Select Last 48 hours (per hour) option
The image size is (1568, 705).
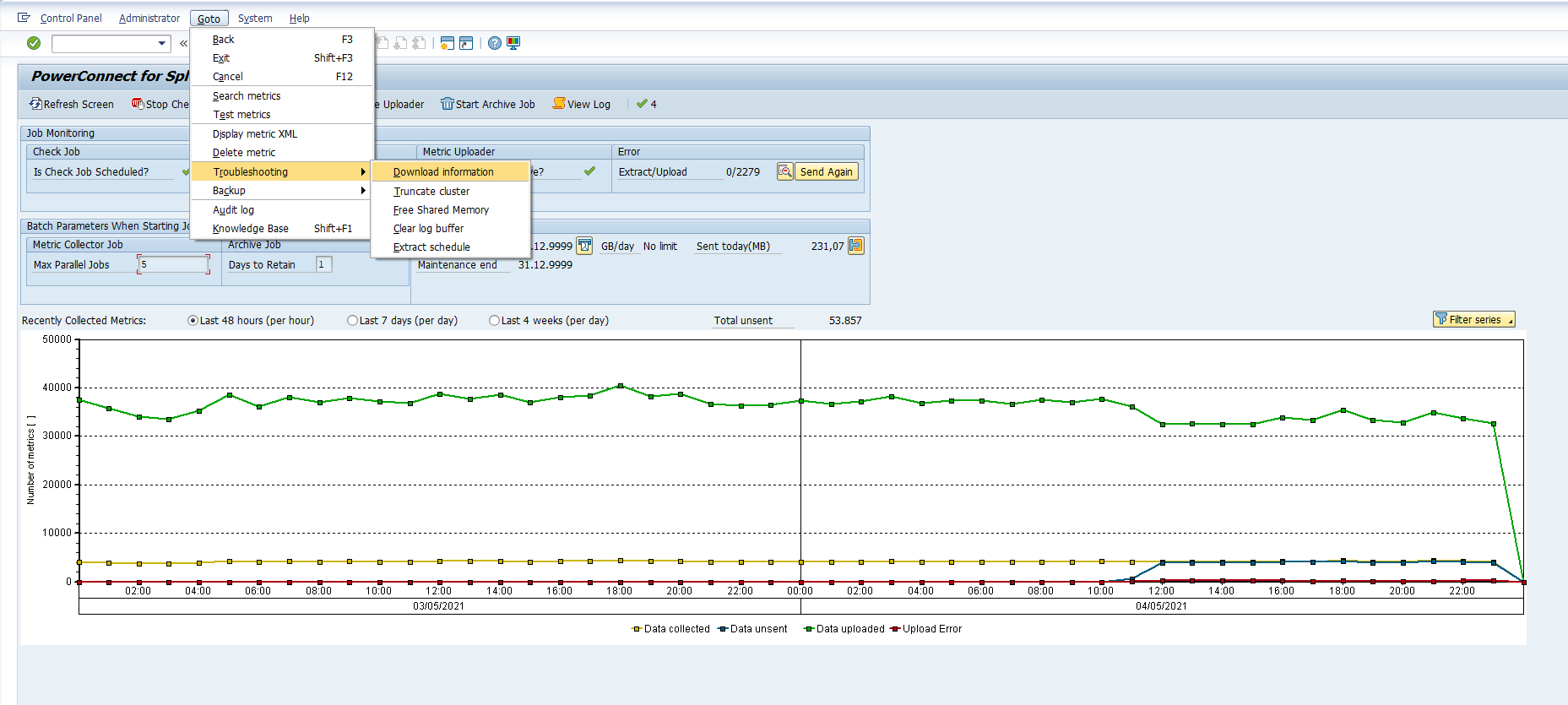tap(193, 321)
